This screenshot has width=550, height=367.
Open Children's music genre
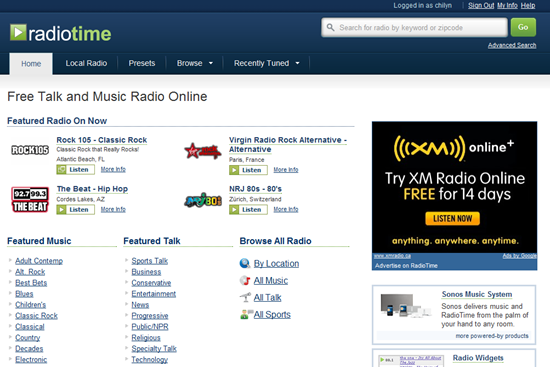coord(31,305)
